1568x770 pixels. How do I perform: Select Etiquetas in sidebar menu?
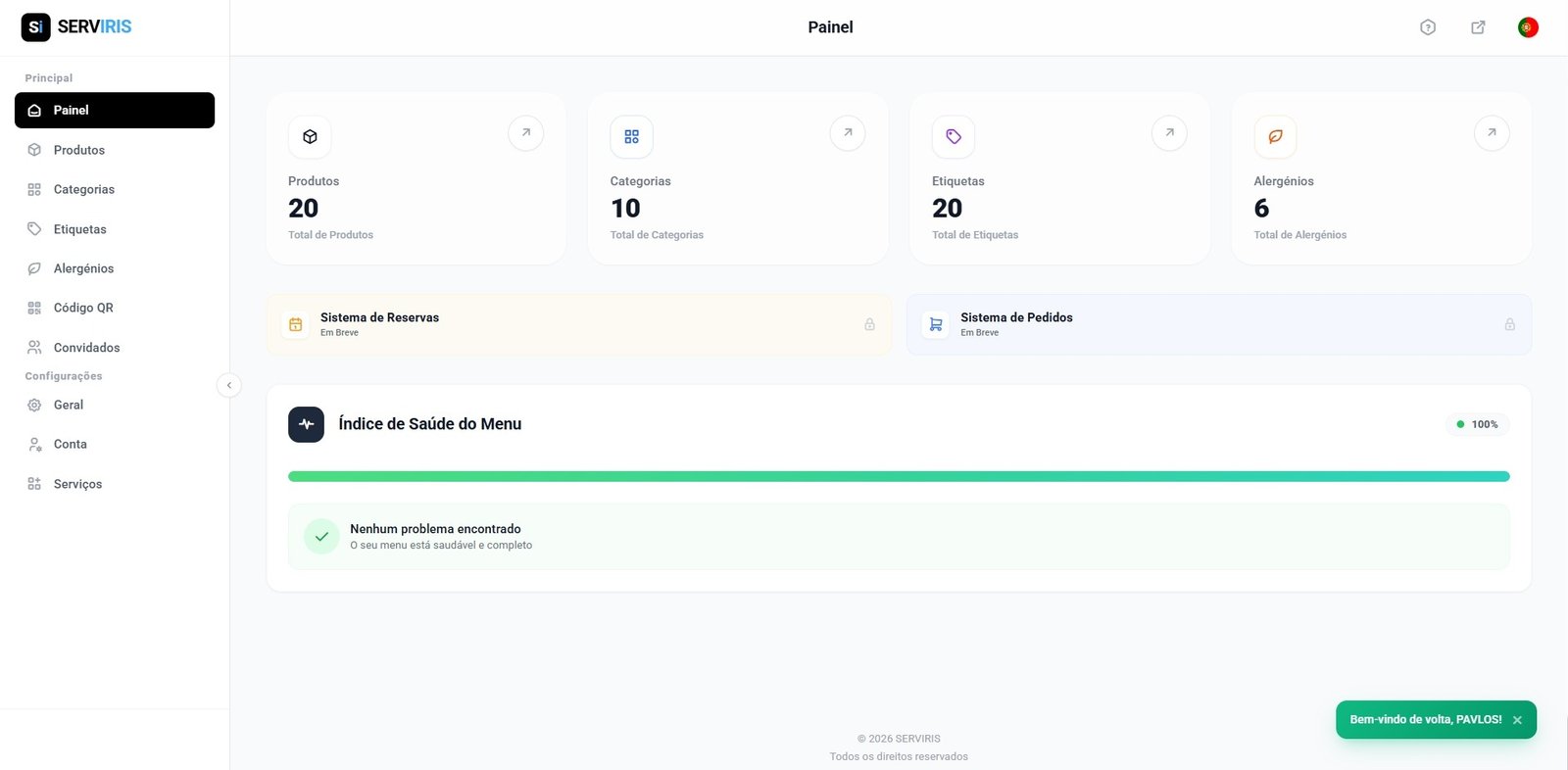click(x=79, y=229)
